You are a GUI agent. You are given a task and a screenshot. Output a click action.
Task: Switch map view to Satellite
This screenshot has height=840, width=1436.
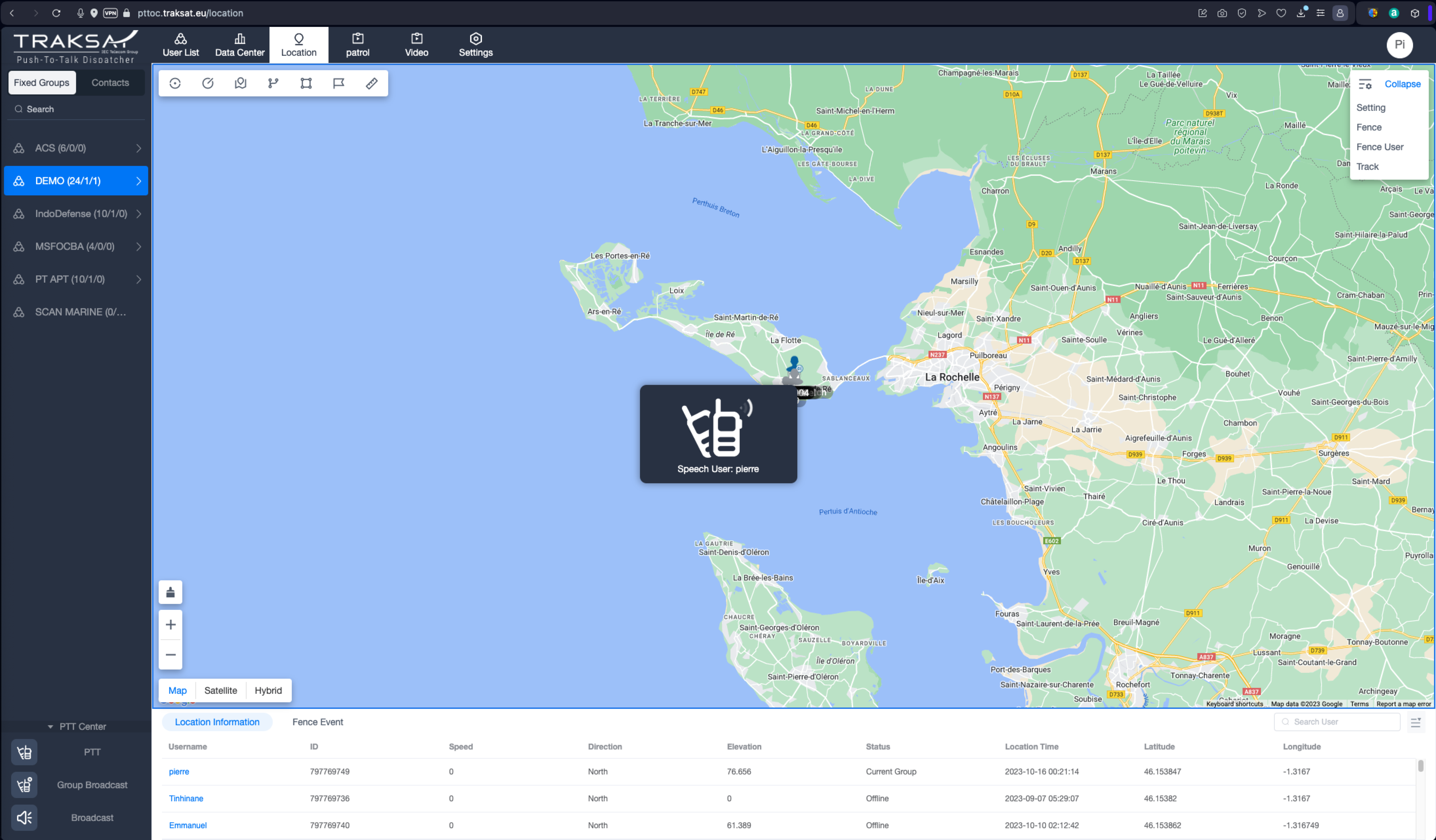221,690
